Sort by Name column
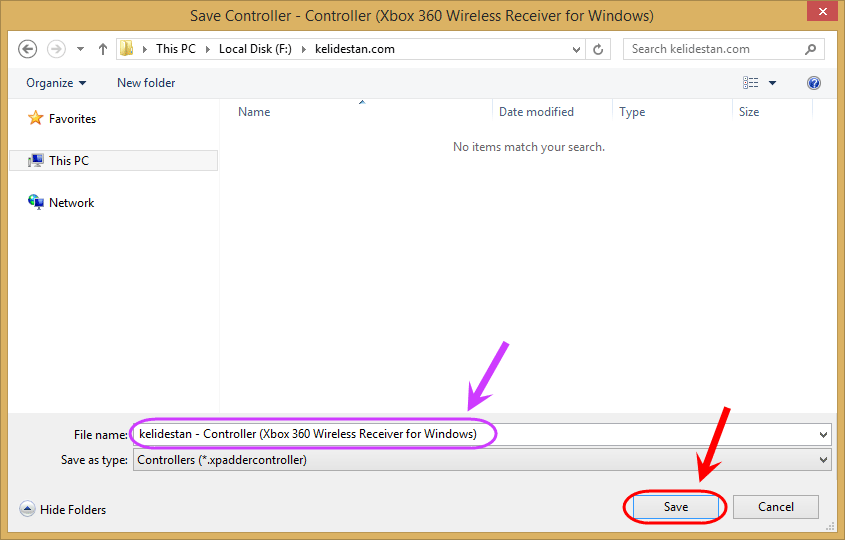The image size is (845, 540). point(254,112)
